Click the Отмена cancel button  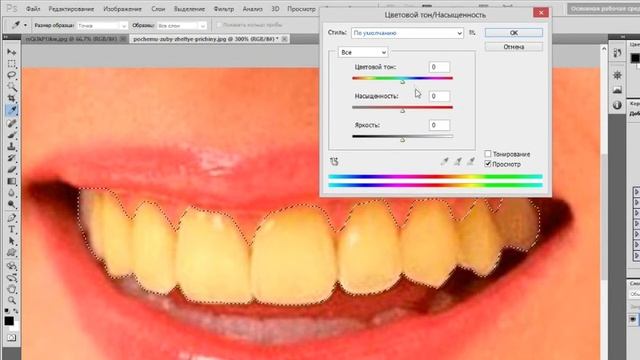coord(513,47)
